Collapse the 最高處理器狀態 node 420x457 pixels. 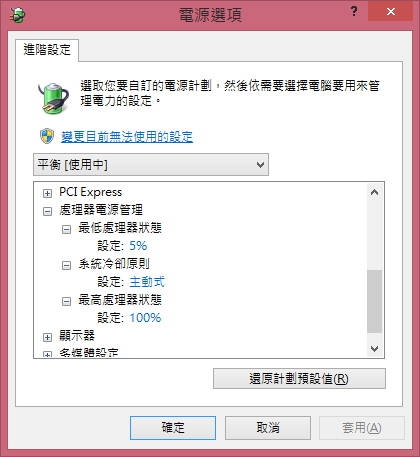(66, 301)
